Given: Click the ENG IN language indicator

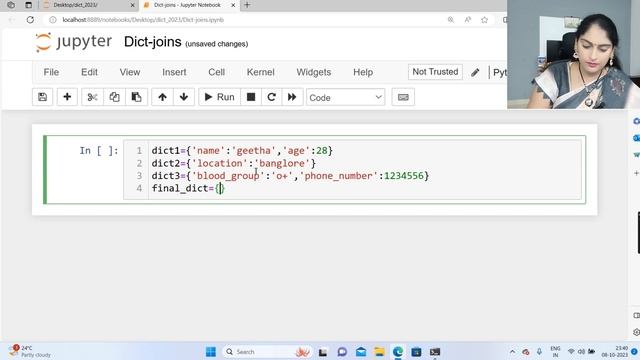Looking at the screenshot, I should coord(555,351).
